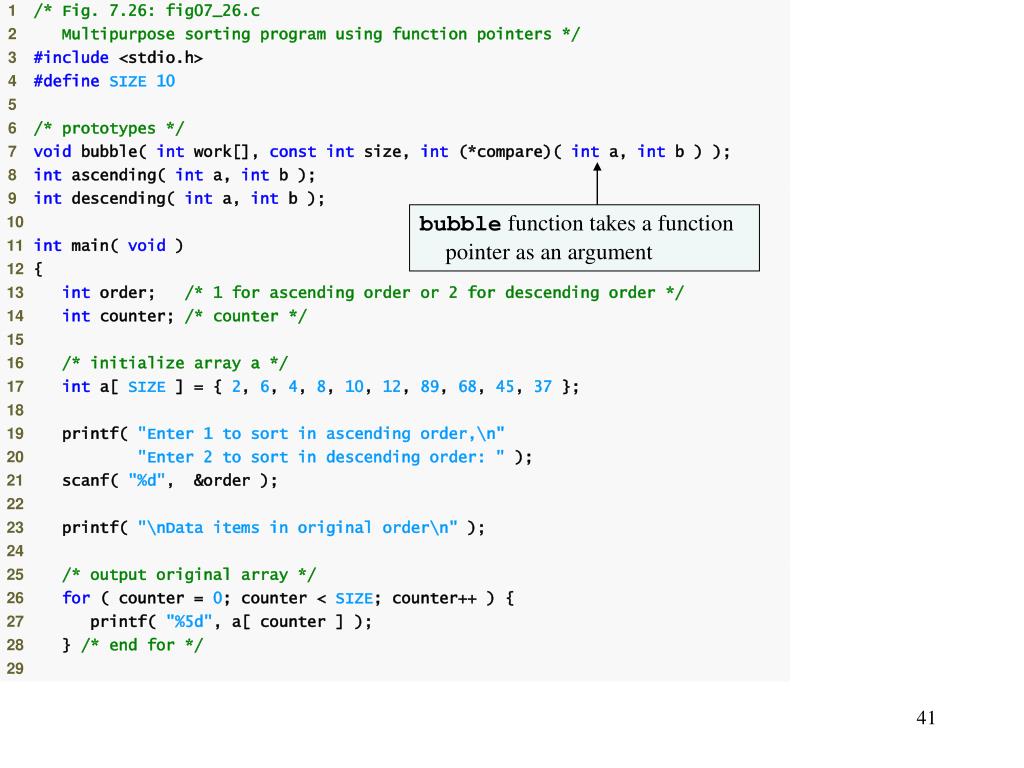
Task: Click the 'Fig. 7.26: fig07_26.c' comment
Action: point(147,11)
